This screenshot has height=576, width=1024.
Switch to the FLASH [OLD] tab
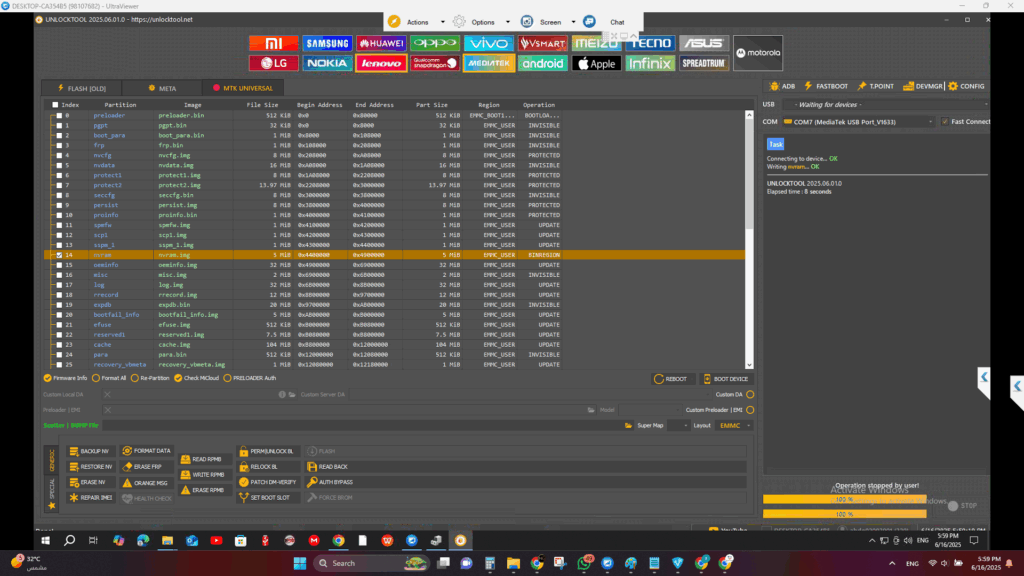pos(82,88)
